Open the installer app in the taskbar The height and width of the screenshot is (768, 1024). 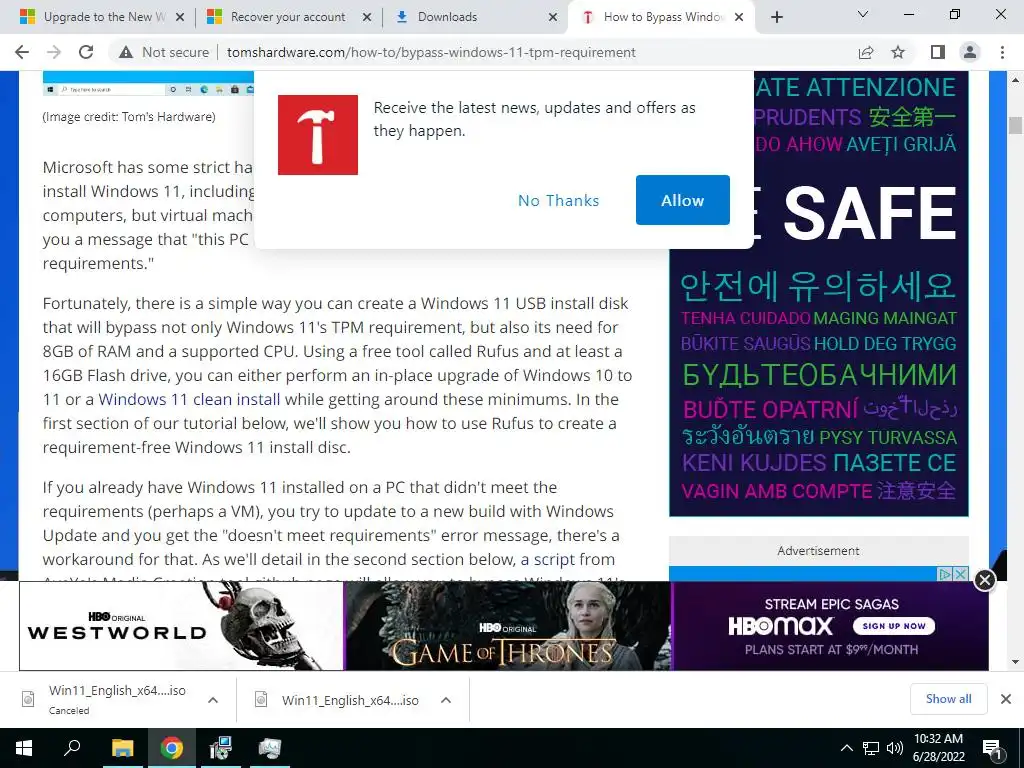pyautogui.click(x=220, y=748)
